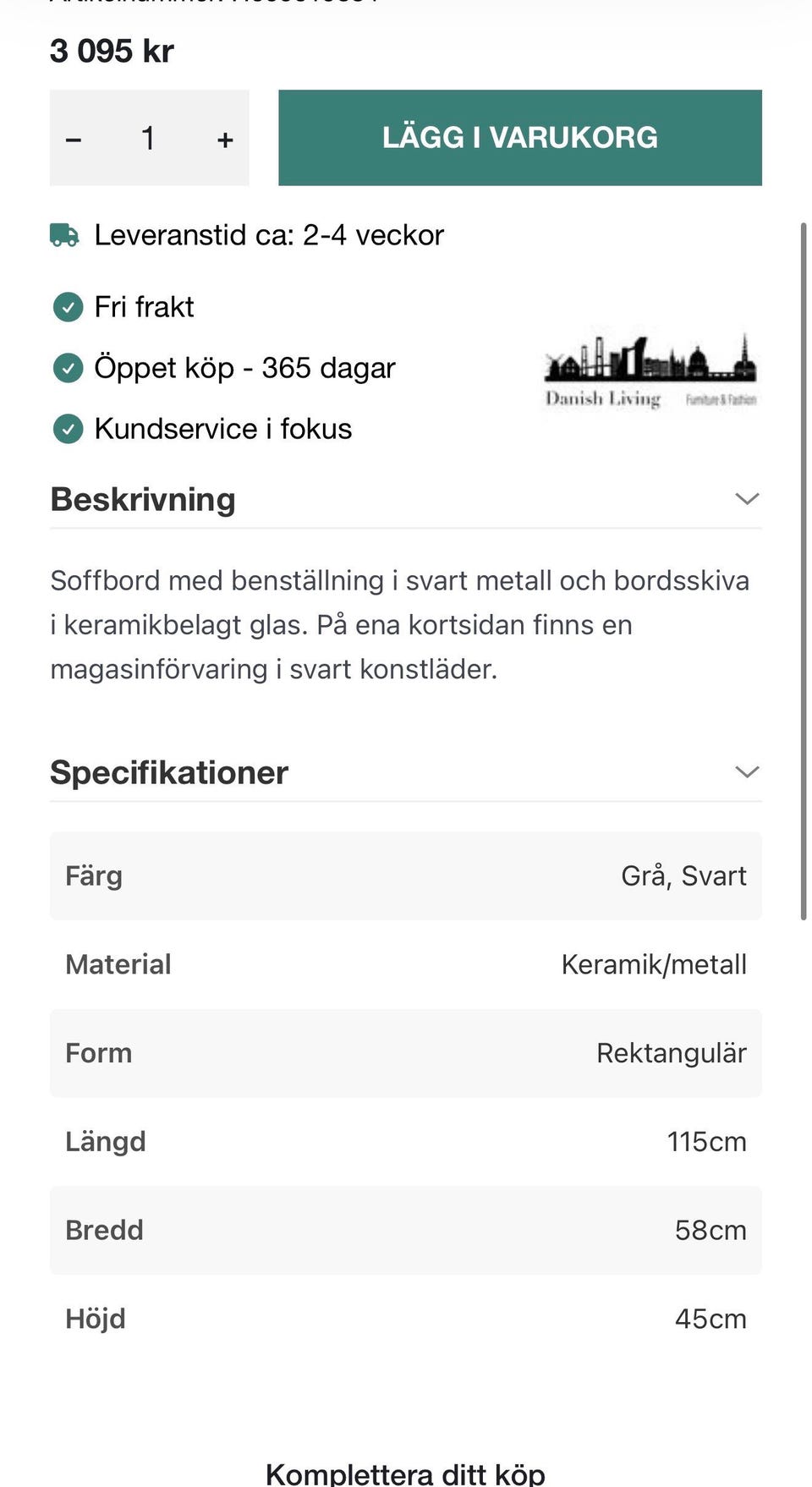Image resolution: width=812 pixels, height=1487 pixels.
Task: Click the quantity field showing 1
Action: [148, 138]
